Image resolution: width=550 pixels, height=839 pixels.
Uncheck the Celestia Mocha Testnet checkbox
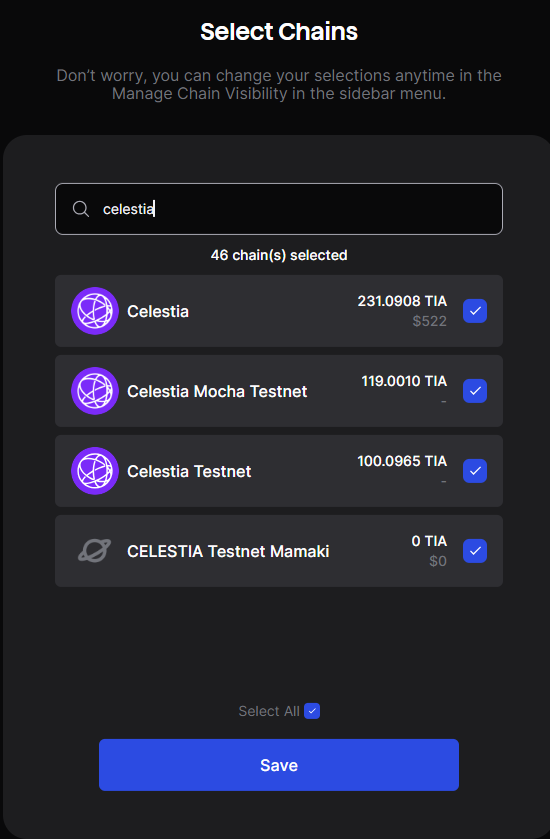(475, 391)
